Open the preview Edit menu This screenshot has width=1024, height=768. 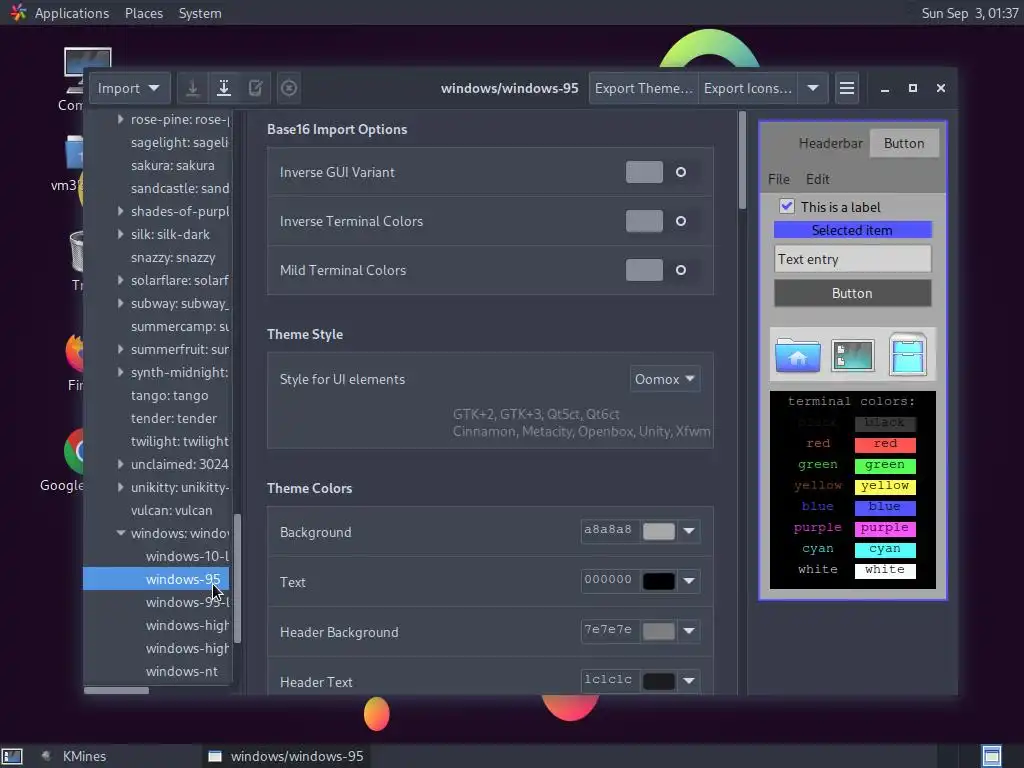click(818, 179)
